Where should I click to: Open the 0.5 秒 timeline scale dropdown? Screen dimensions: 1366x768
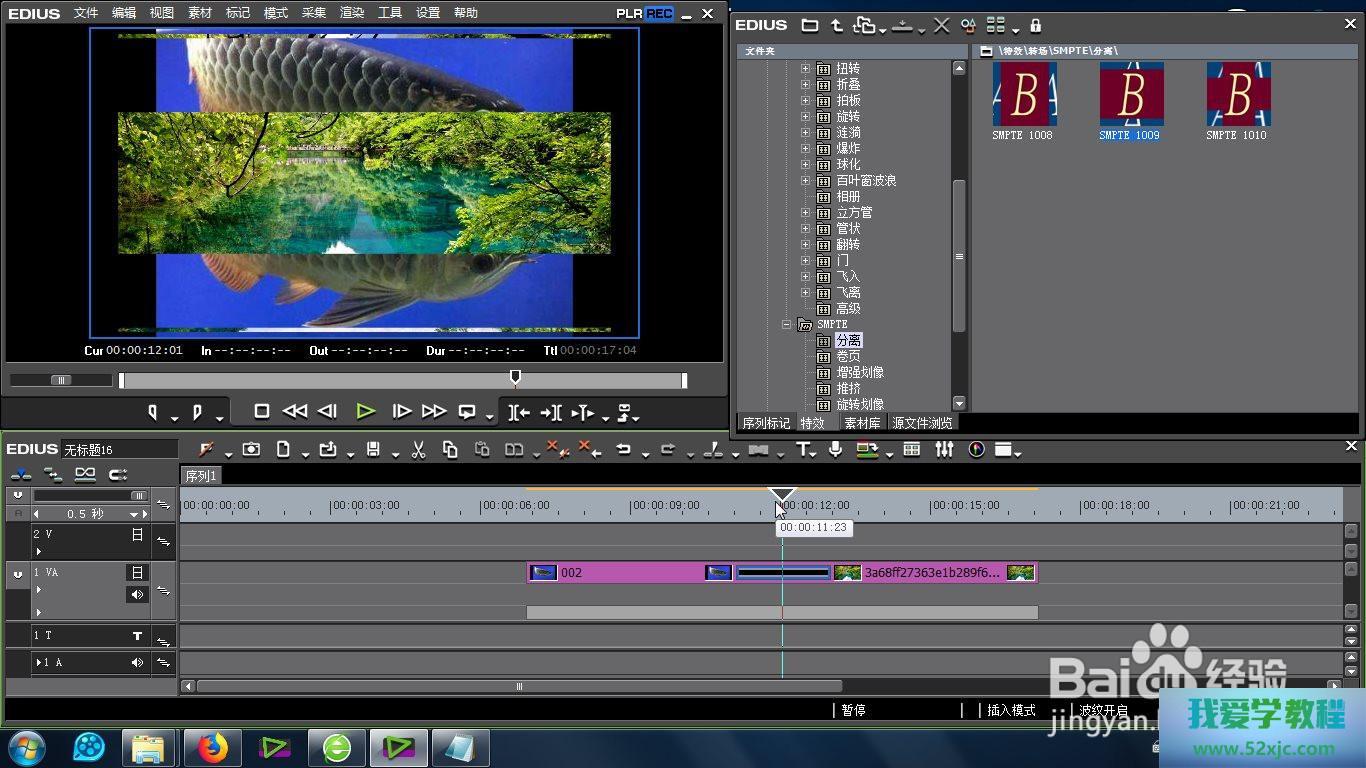[133, 514]
